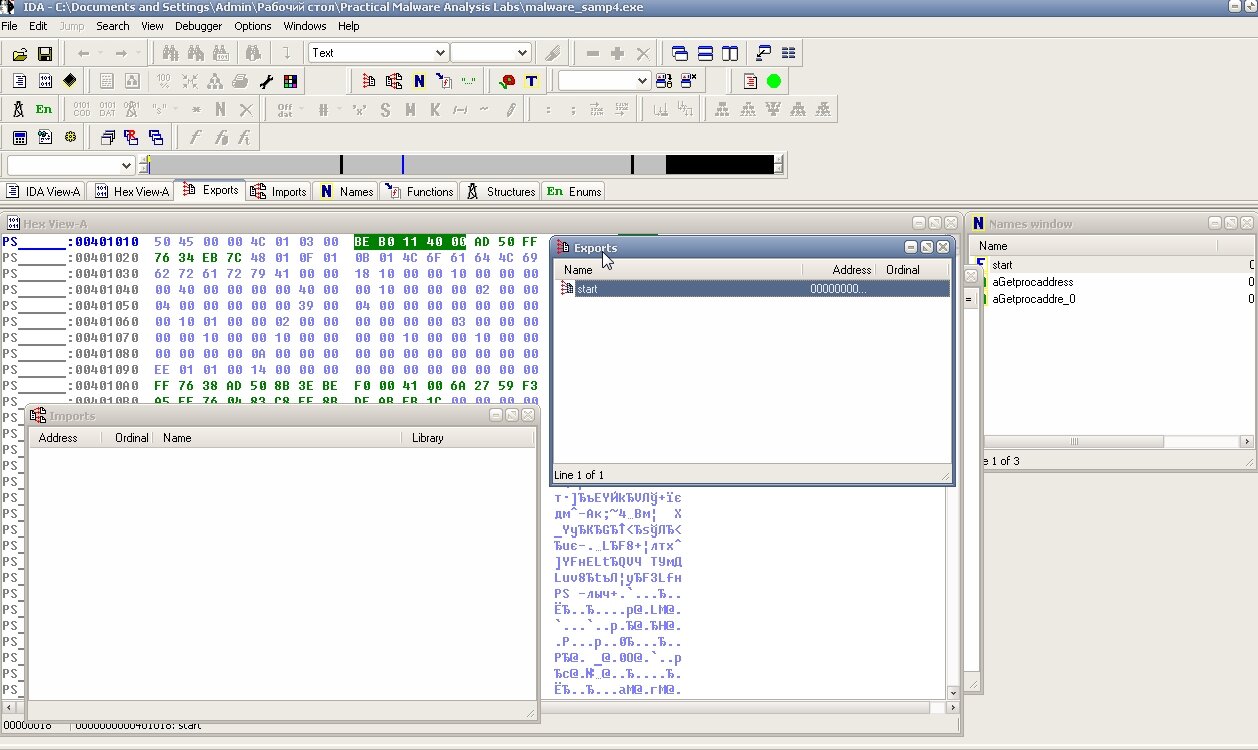
Task: Switch to the Functions tab
Action: pyautogui.click(x=420, y=191)
